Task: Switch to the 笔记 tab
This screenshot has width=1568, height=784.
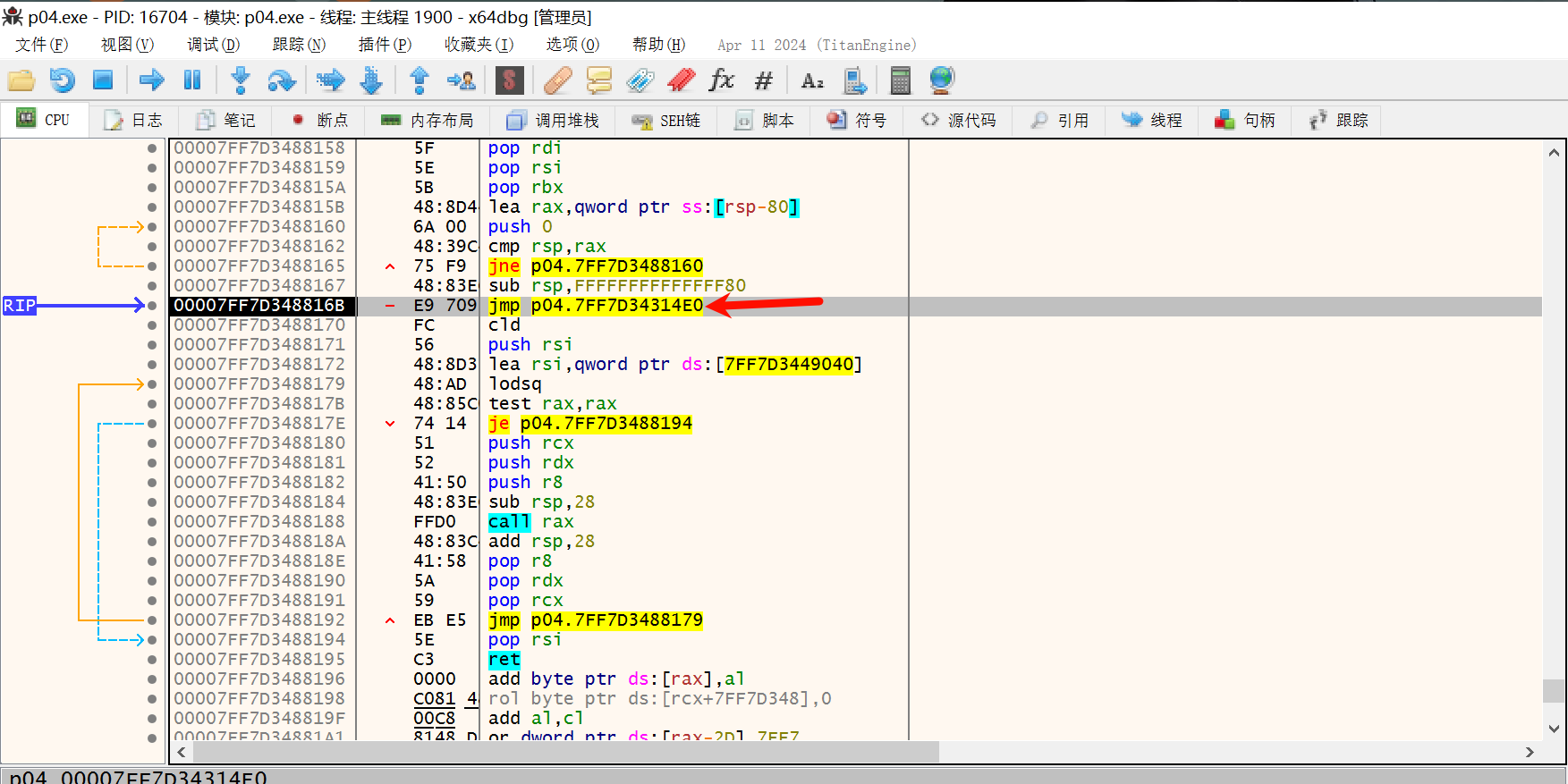Action: (x=225, y=120)
